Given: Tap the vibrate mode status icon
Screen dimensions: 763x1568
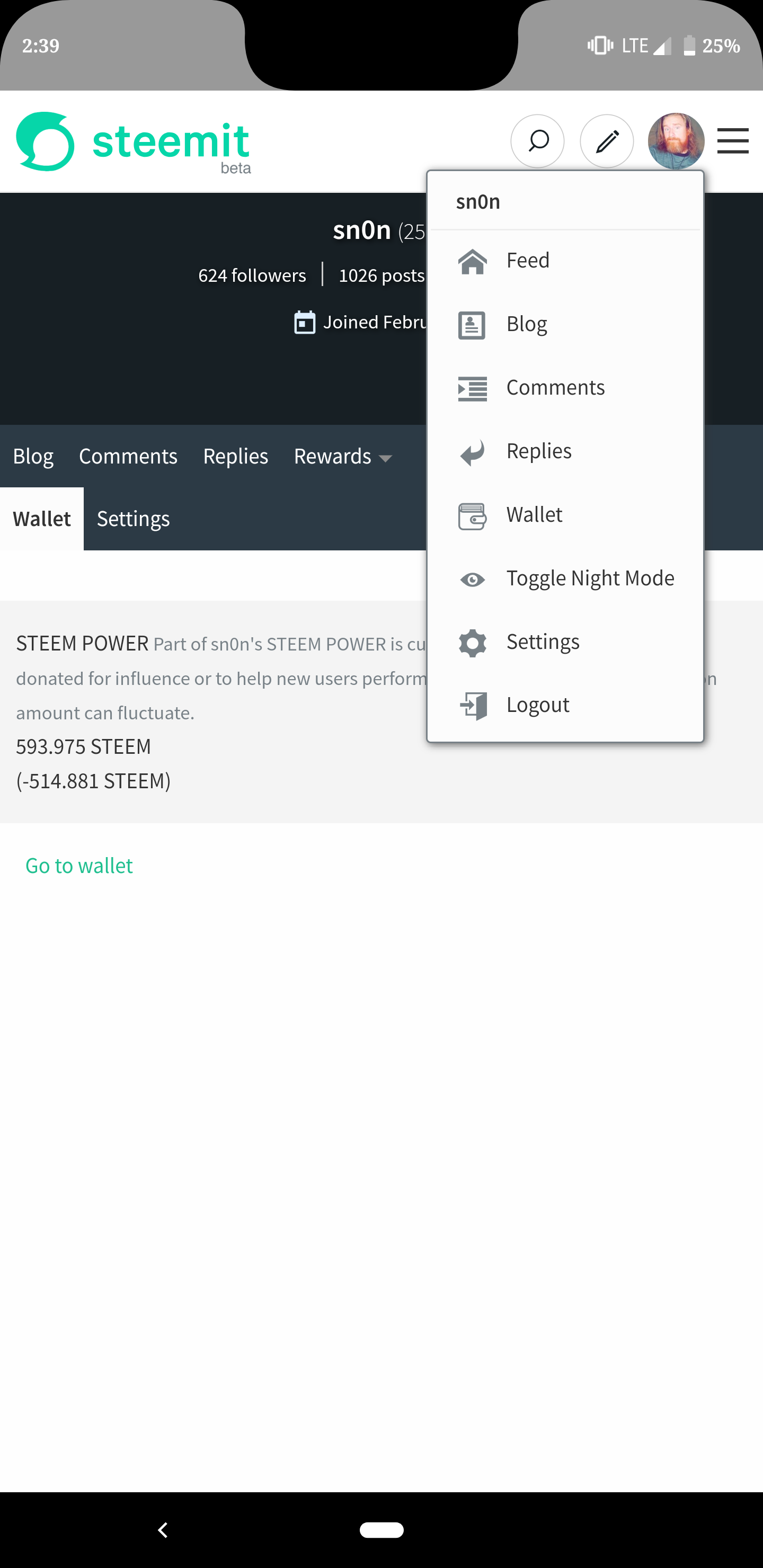Looking at the screenshot, I should (x=600, y=46).
